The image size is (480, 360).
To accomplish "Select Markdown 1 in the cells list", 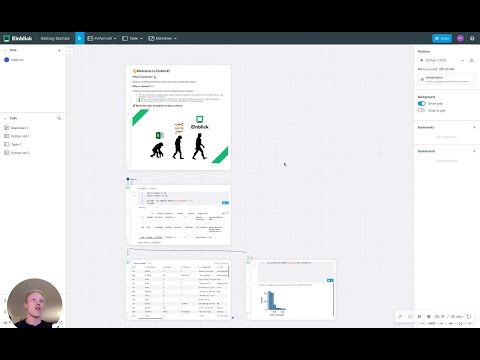I will pyautogui.click(x=16, y=128).
